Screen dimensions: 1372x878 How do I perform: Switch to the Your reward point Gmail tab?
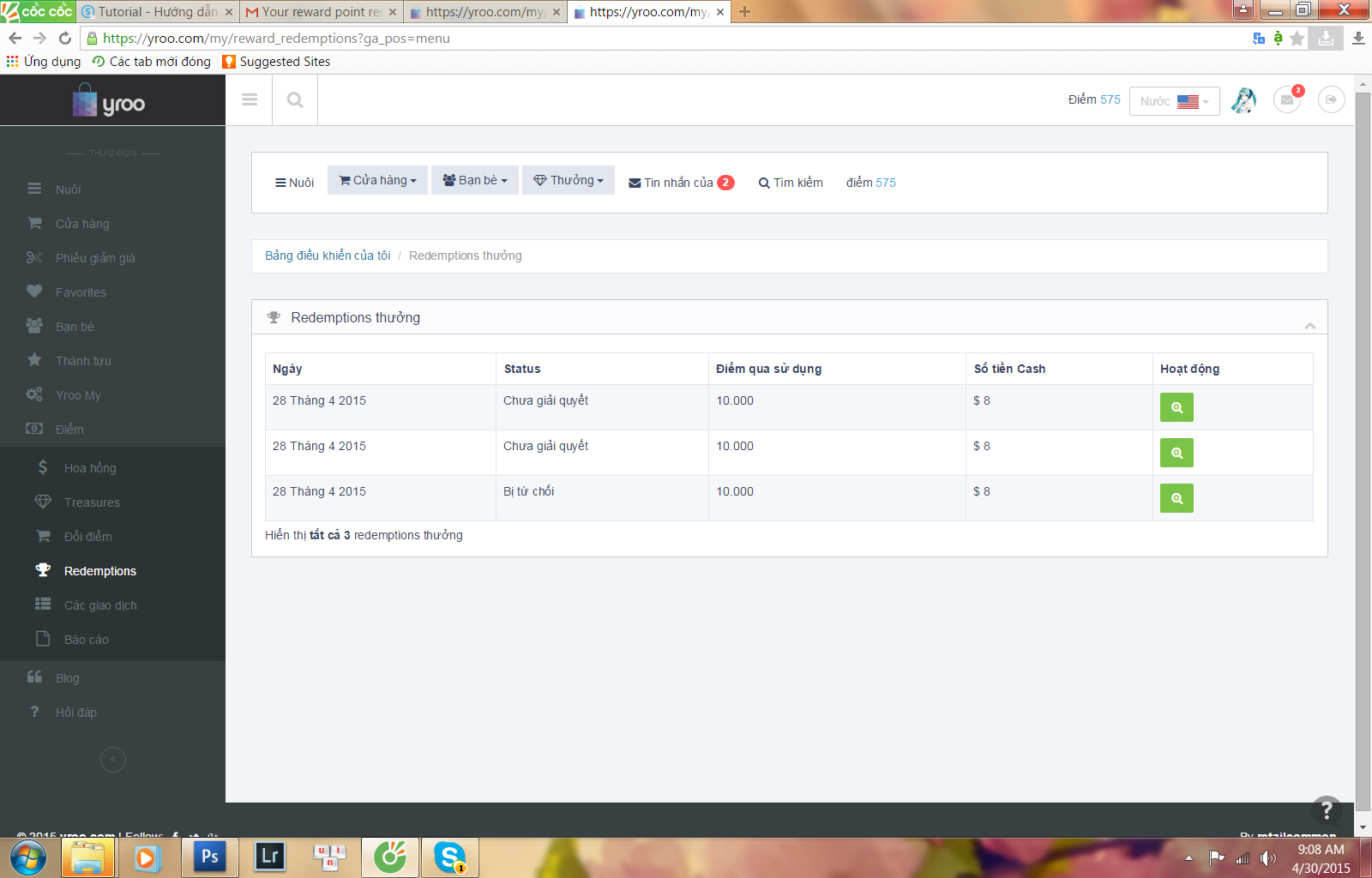[321, 12]
